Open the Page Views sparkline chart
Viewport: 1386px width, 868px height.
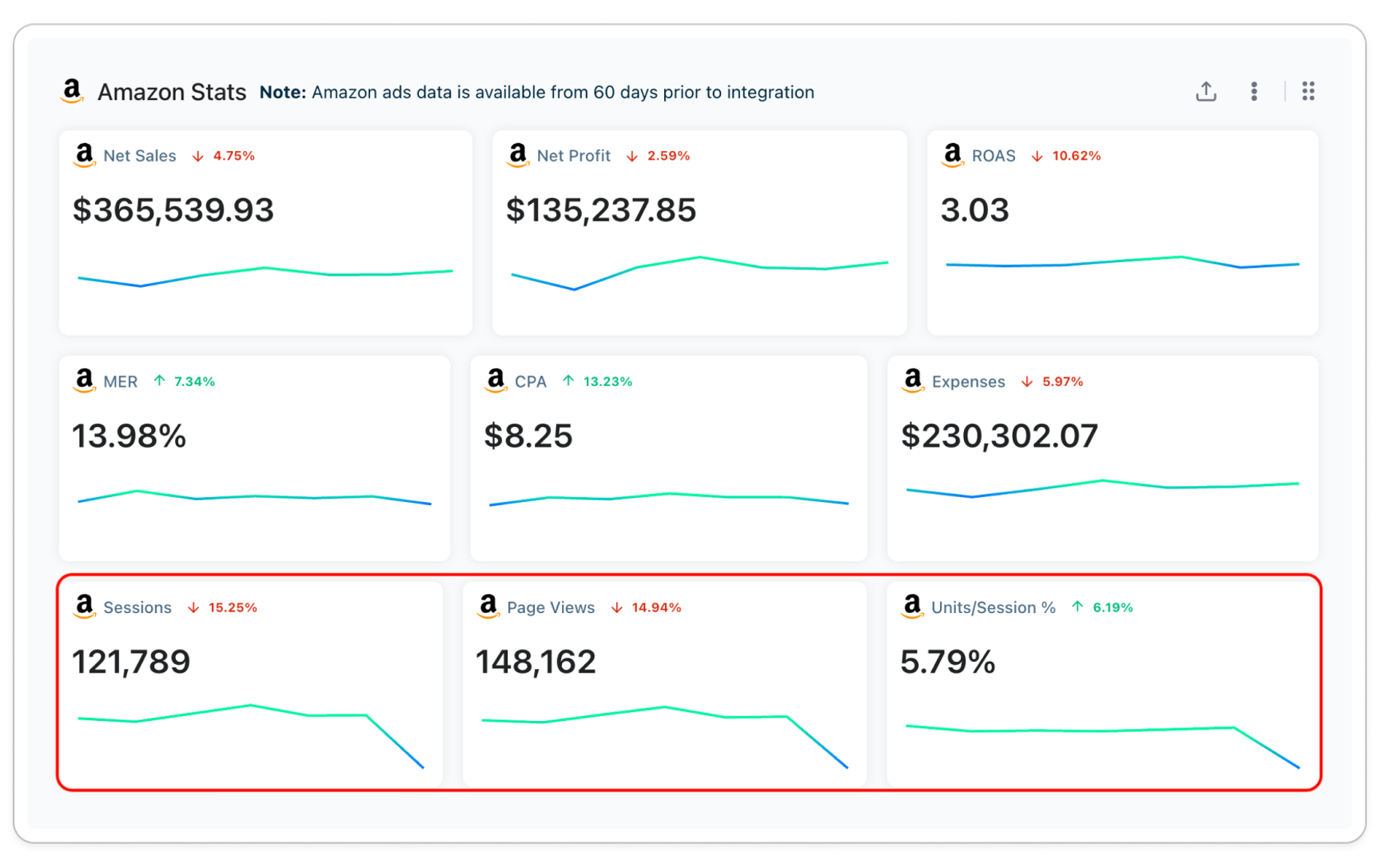[x=664, y=736]
